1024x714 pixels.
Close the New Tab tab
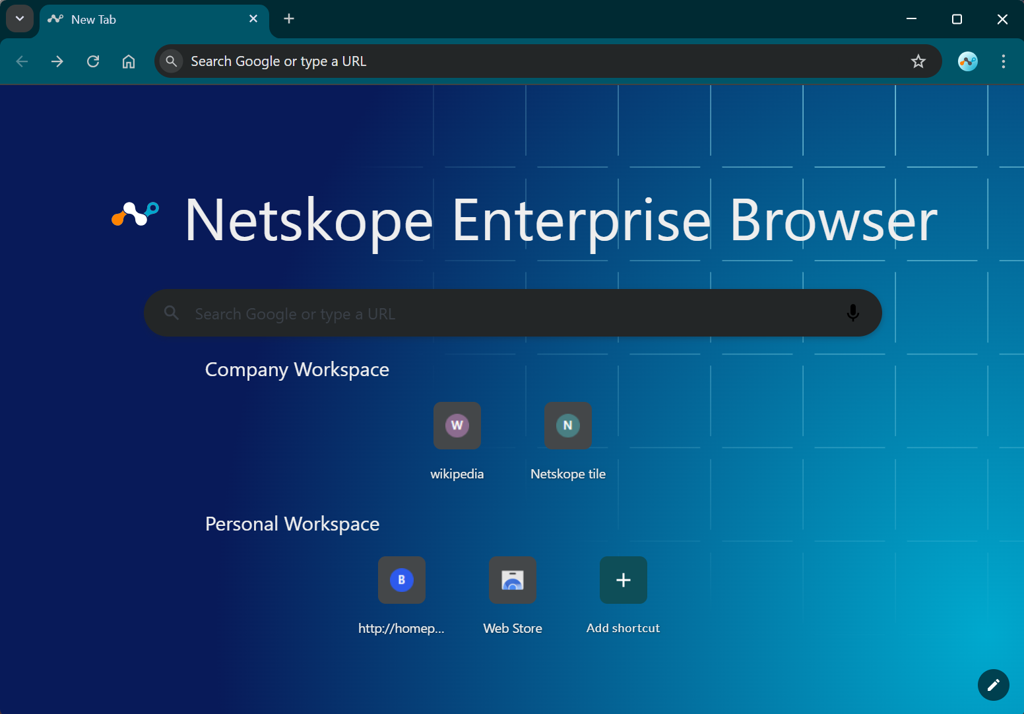point(253,19)
